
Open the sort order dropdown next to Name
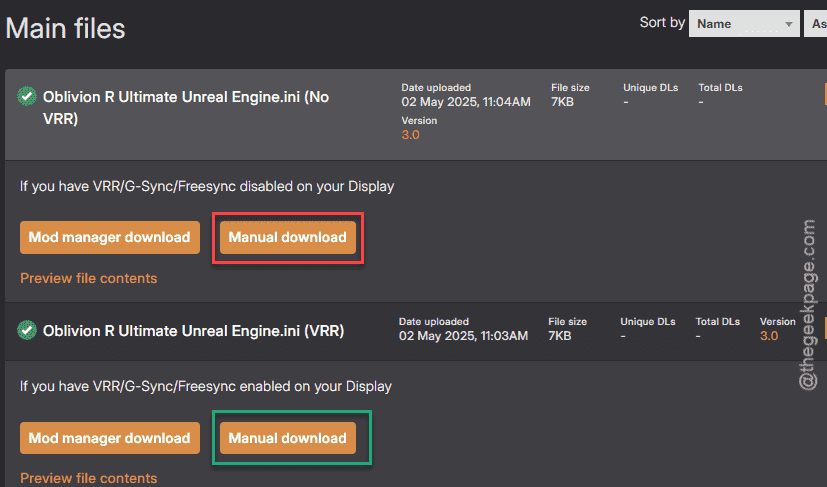[815, 24]
